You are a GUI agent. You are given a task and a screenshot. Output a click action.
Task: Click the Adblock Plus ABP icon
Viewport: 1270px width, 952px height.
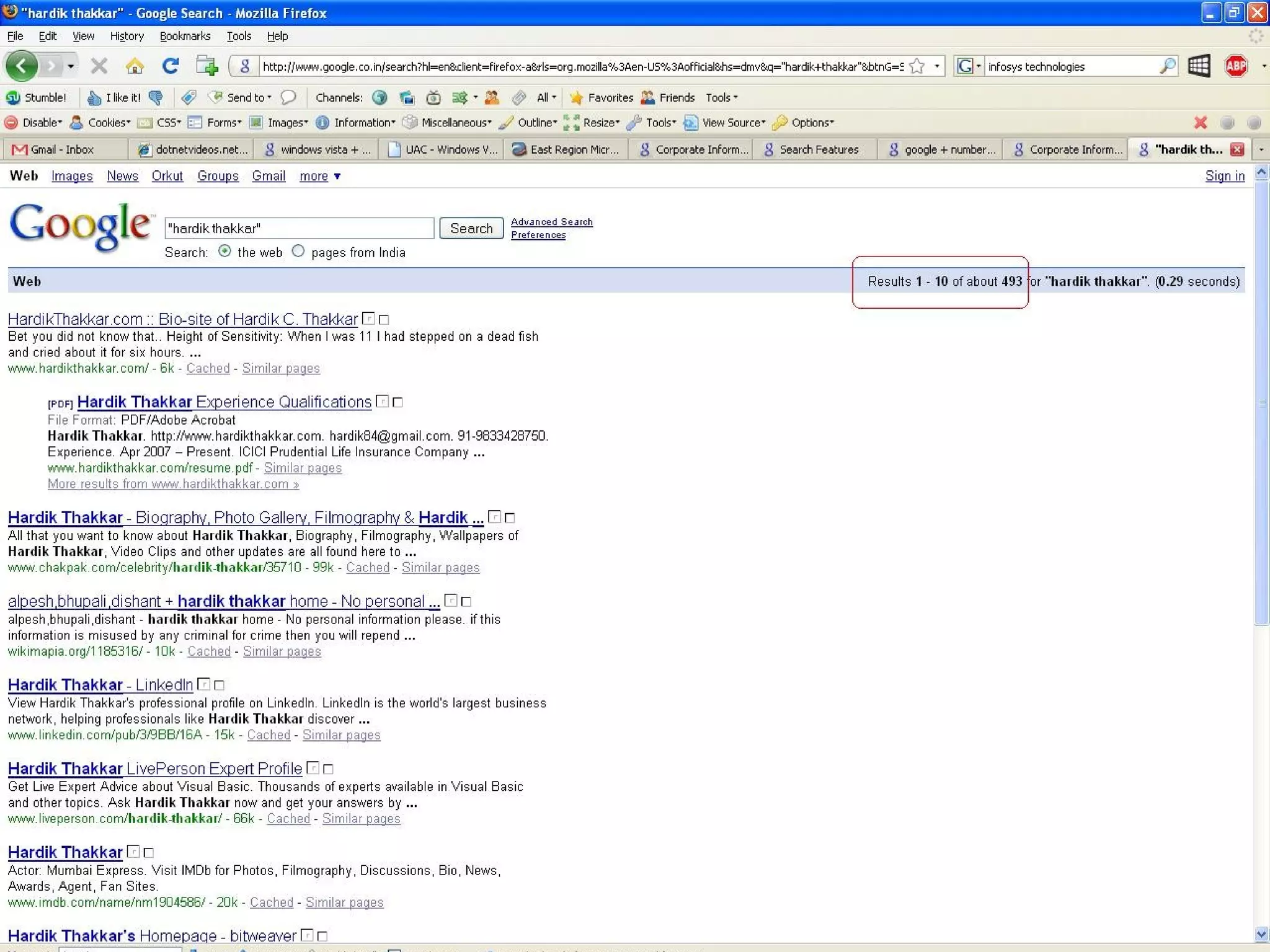(1235, 66)
